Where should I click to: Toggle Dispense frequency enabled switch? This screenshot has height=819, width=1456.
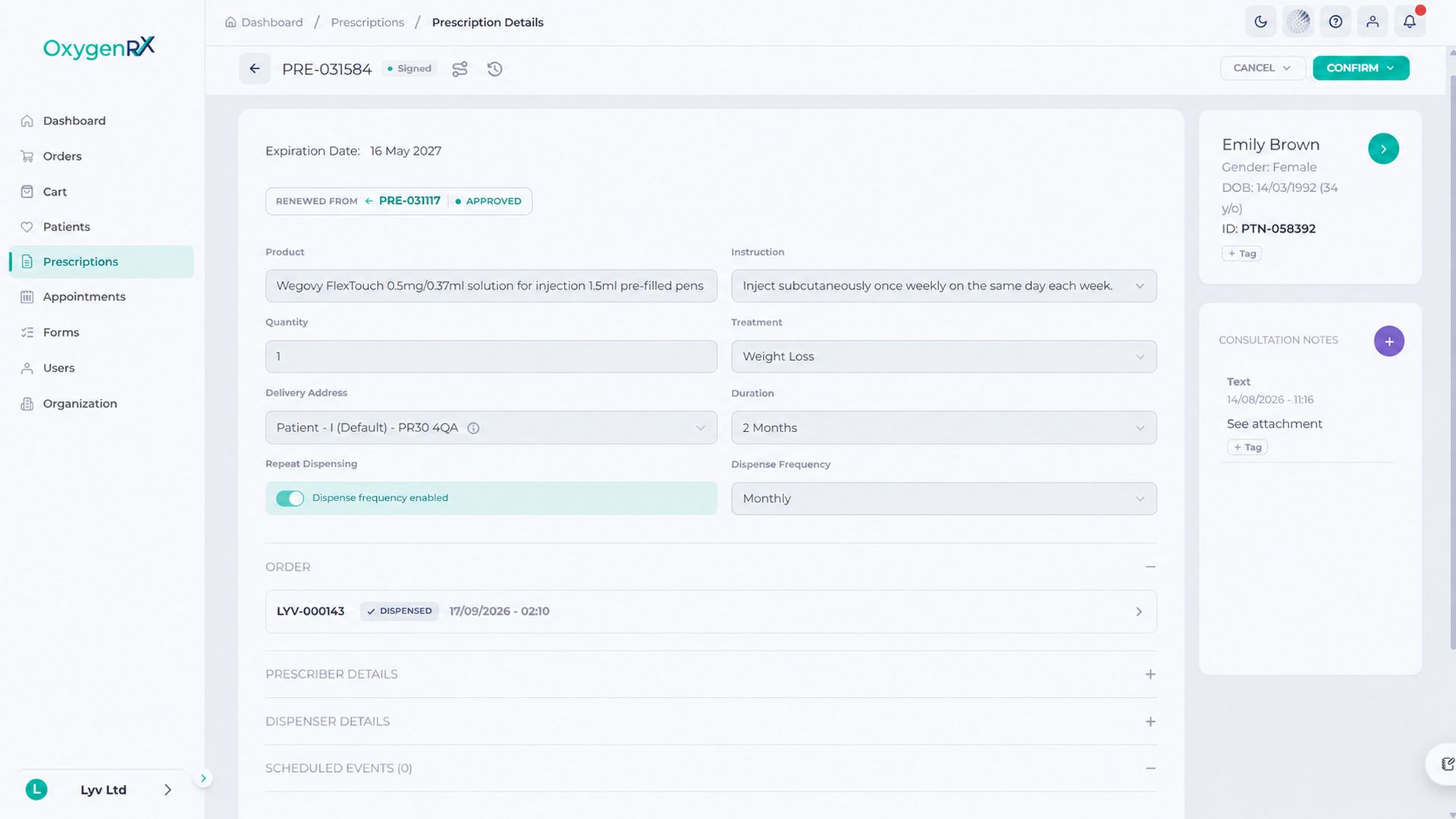290,498
